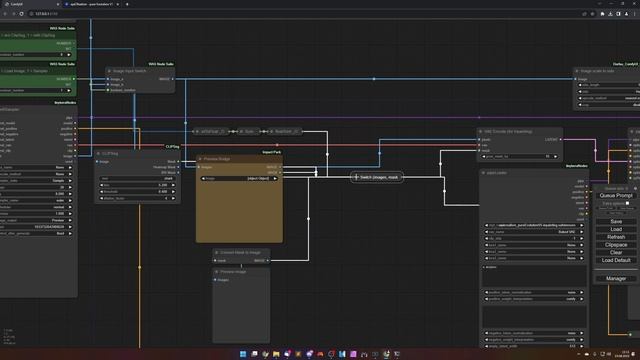This screenshot has width=640, height=360.
Task: Decrease CLIPSeg threshold with left arrow
Action: click(x=102, y=191)
